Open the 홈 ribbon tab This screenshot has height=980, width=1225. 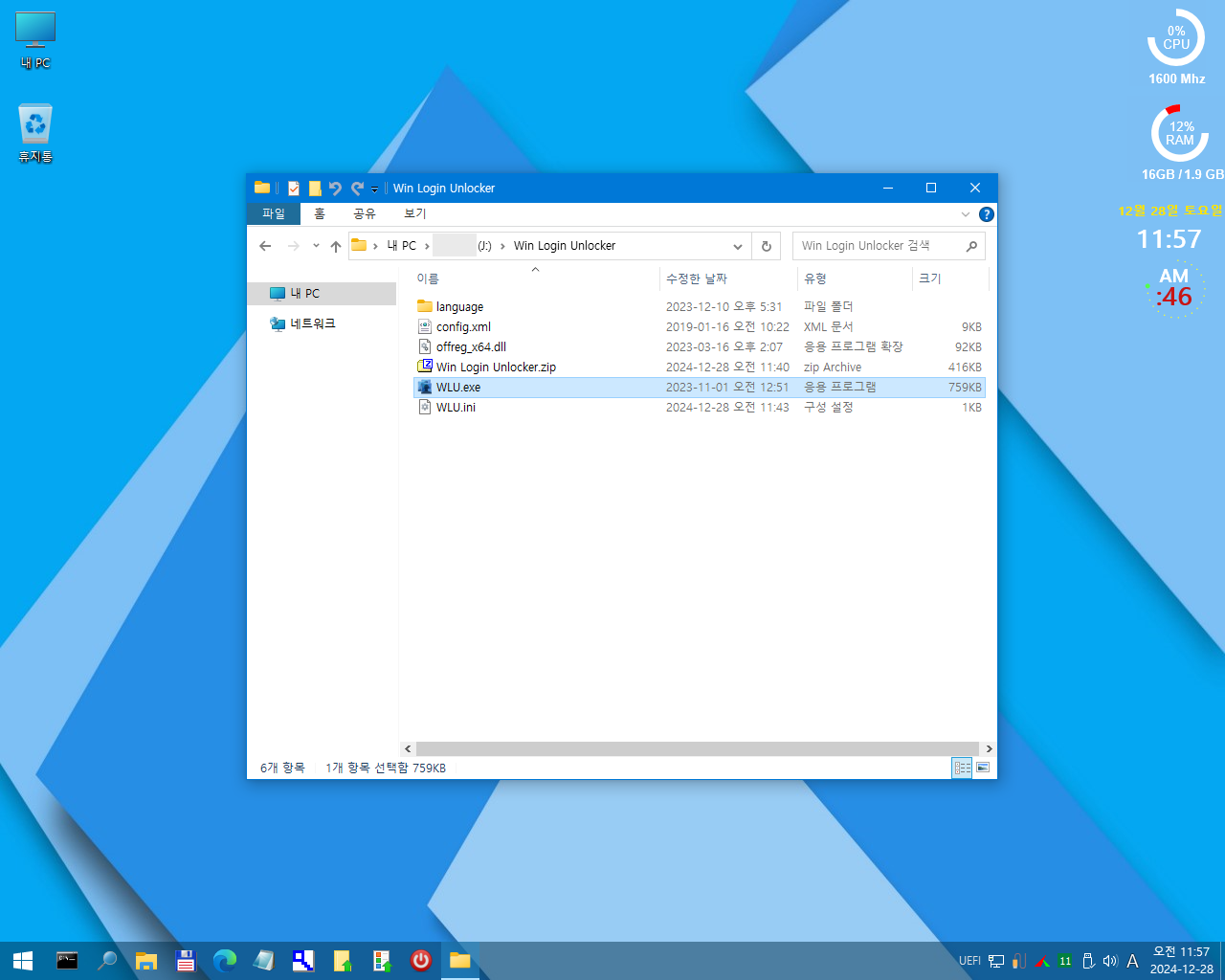point(320,213)
